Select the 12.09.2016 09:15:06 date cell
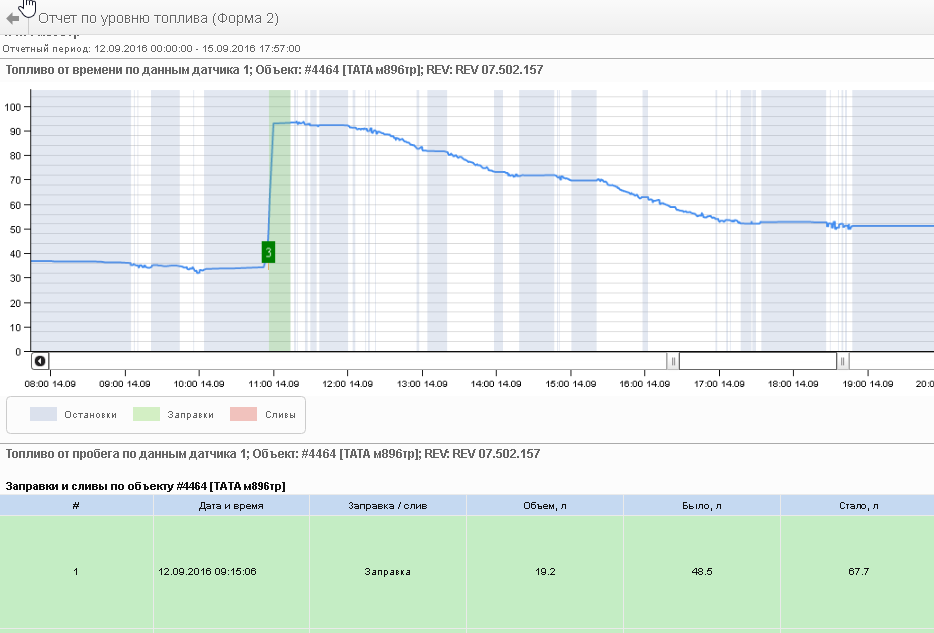The height and width of the screenshot is (633, 934). pos(207,572)
